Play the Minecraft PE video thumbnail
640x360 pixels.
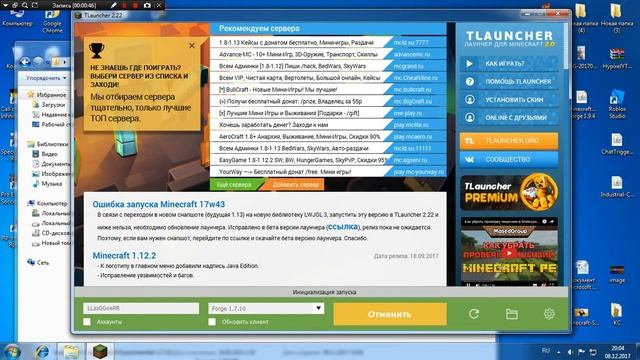click(x=509, y=252)
